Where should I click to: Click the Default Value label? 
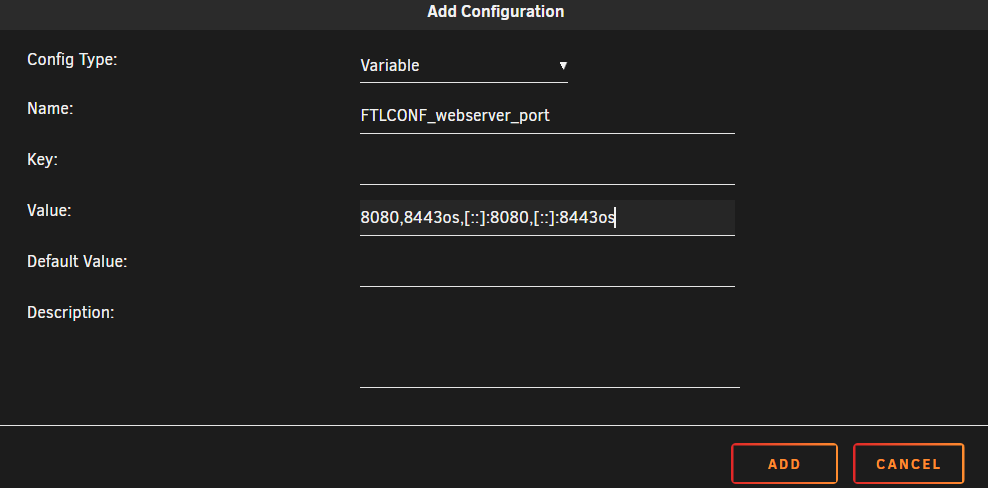coord(77,261)
